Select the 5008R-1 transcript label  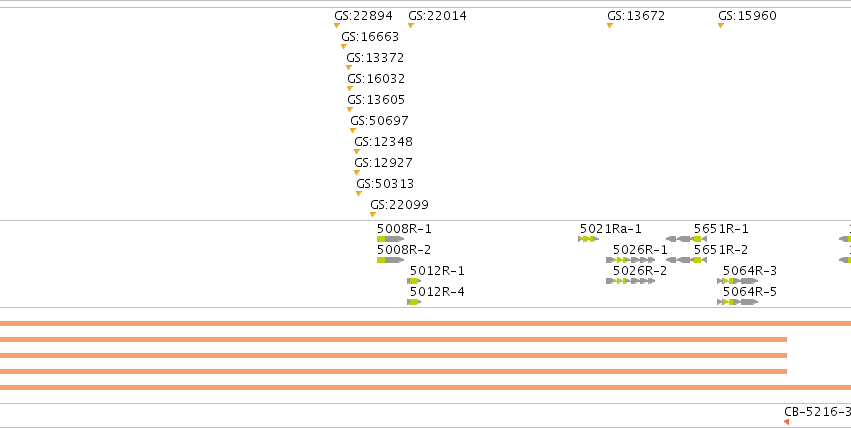pyautogui.click(x=404, y=229)
